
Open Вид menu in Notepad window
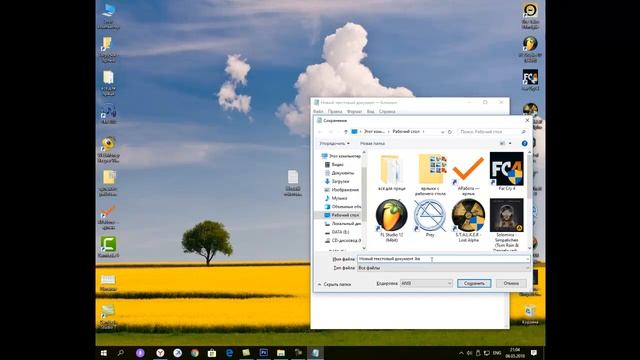click(x=370, y=111)
